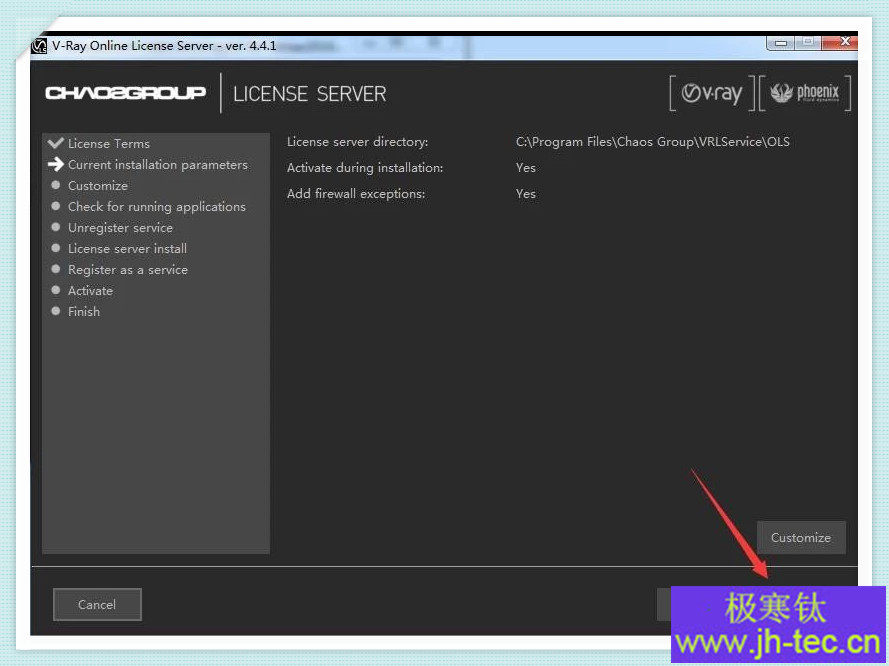
Task: Click the Phoenix fluid dynamics logo
Action: (x=805, y=93)
